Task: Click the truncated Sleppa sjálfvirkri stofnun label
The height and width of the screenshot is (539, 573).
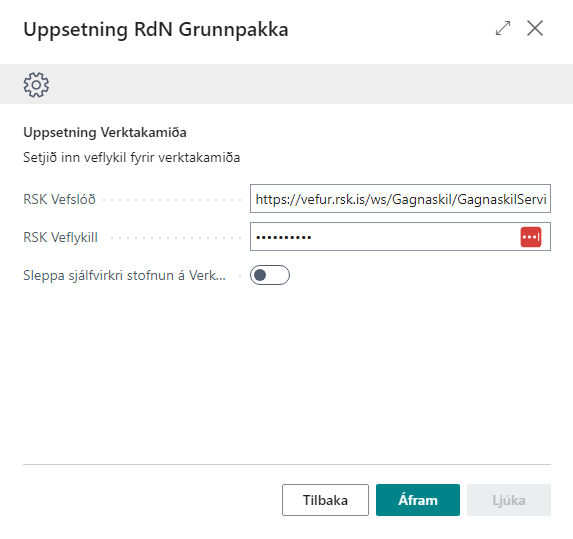Action: [124, 275]
